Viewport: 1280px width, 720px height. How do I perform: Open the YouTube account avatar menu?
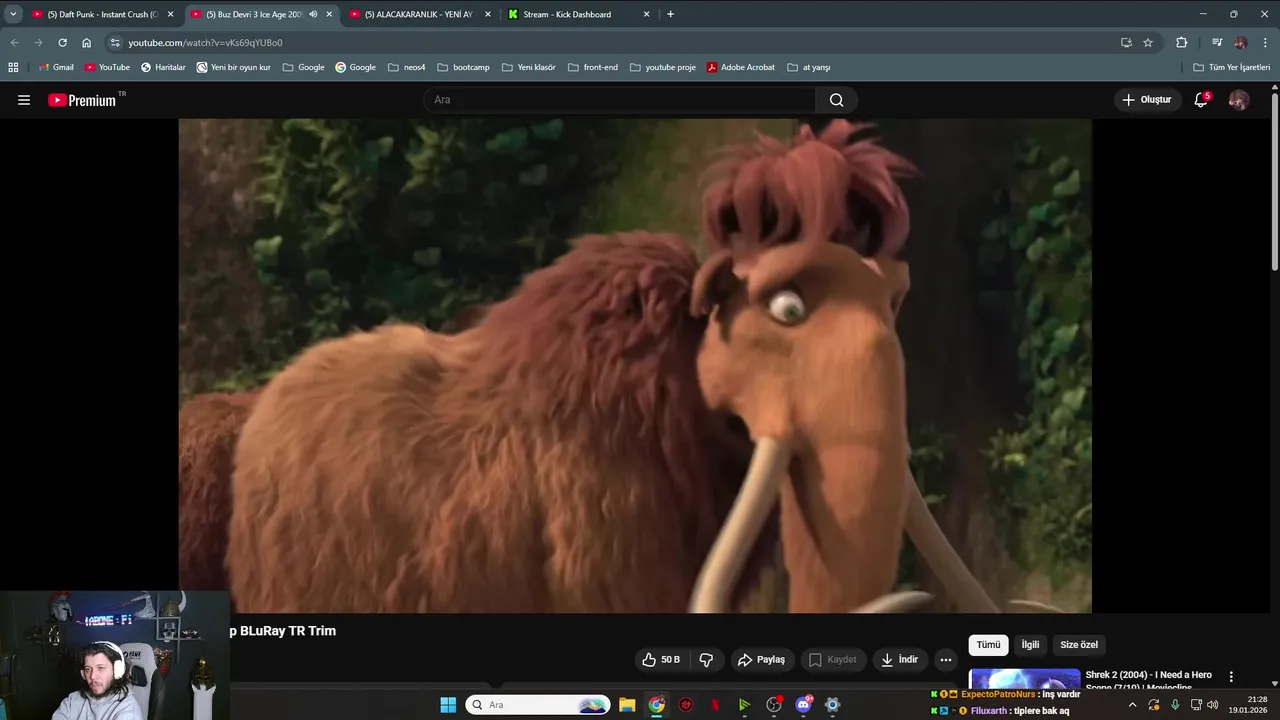point(1238,100)
